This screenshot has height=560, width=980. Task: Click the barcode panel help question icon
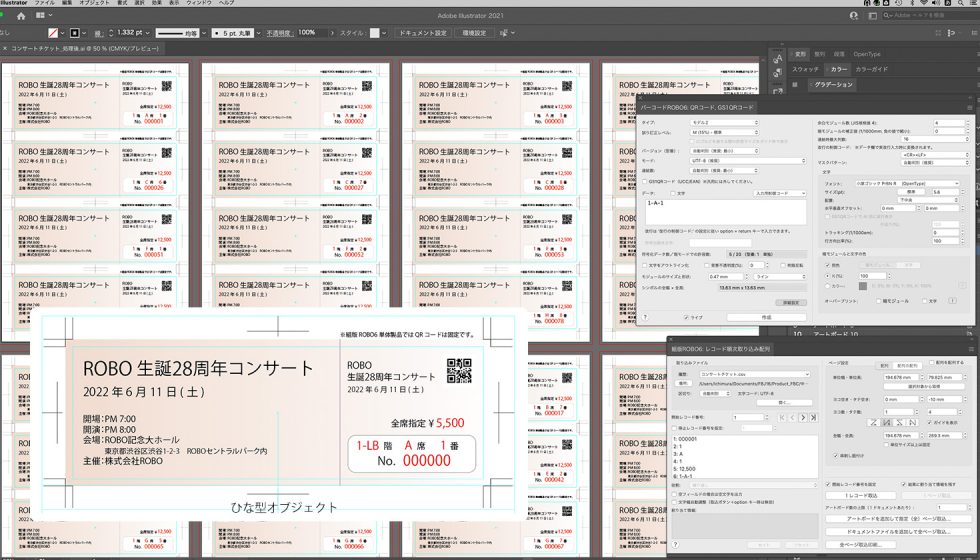tap(645, 318)
